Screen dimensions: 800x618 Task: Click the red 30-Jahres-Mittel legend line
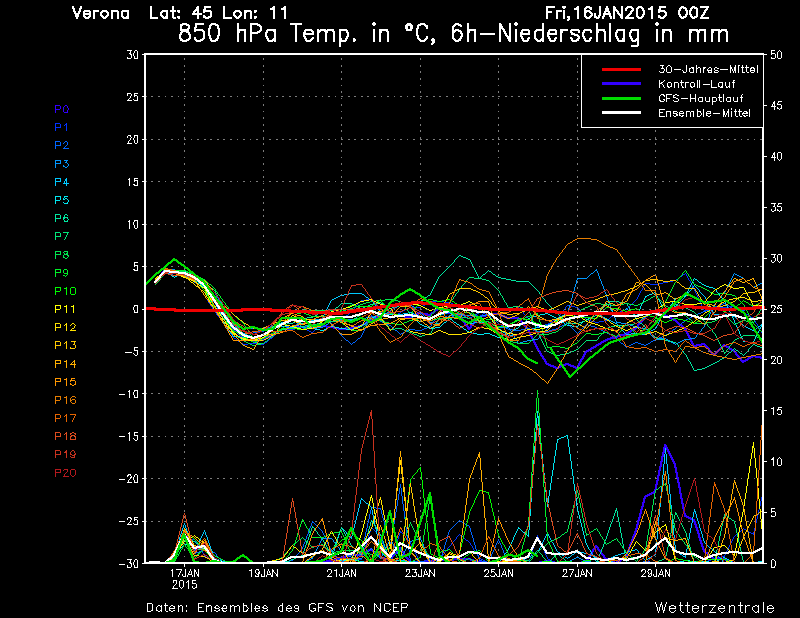point(623,69)
